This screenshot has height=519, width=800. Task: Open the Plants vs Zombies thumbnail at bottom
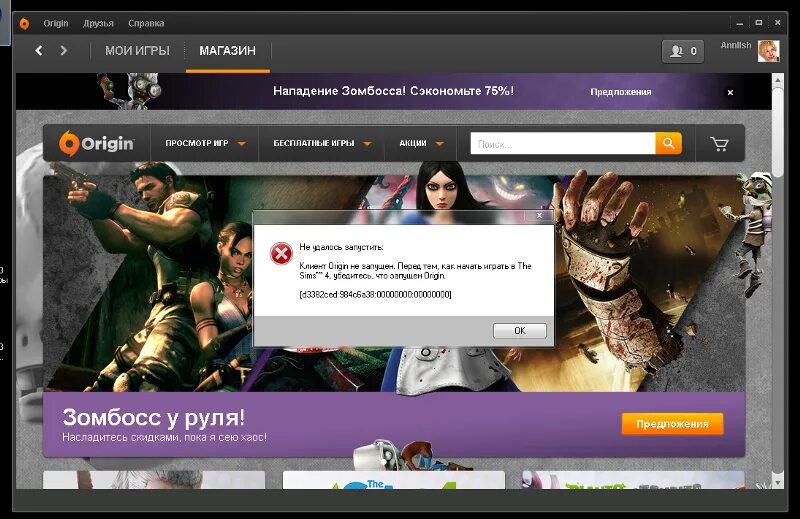(x=633, y=480)
